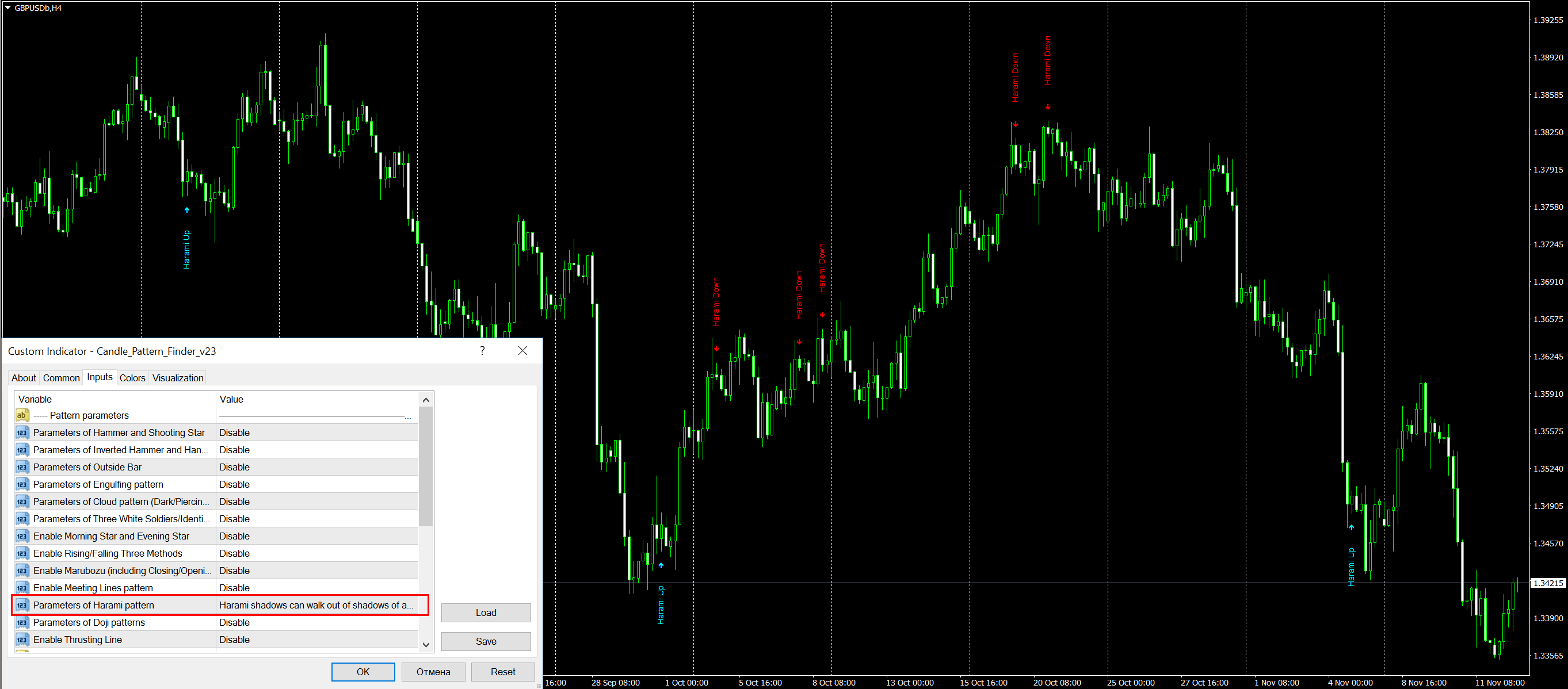This screenshot has width=1568, height=689.
Task: Open the value field for Parameters of Doji patterns
Action: pos(316,623)
